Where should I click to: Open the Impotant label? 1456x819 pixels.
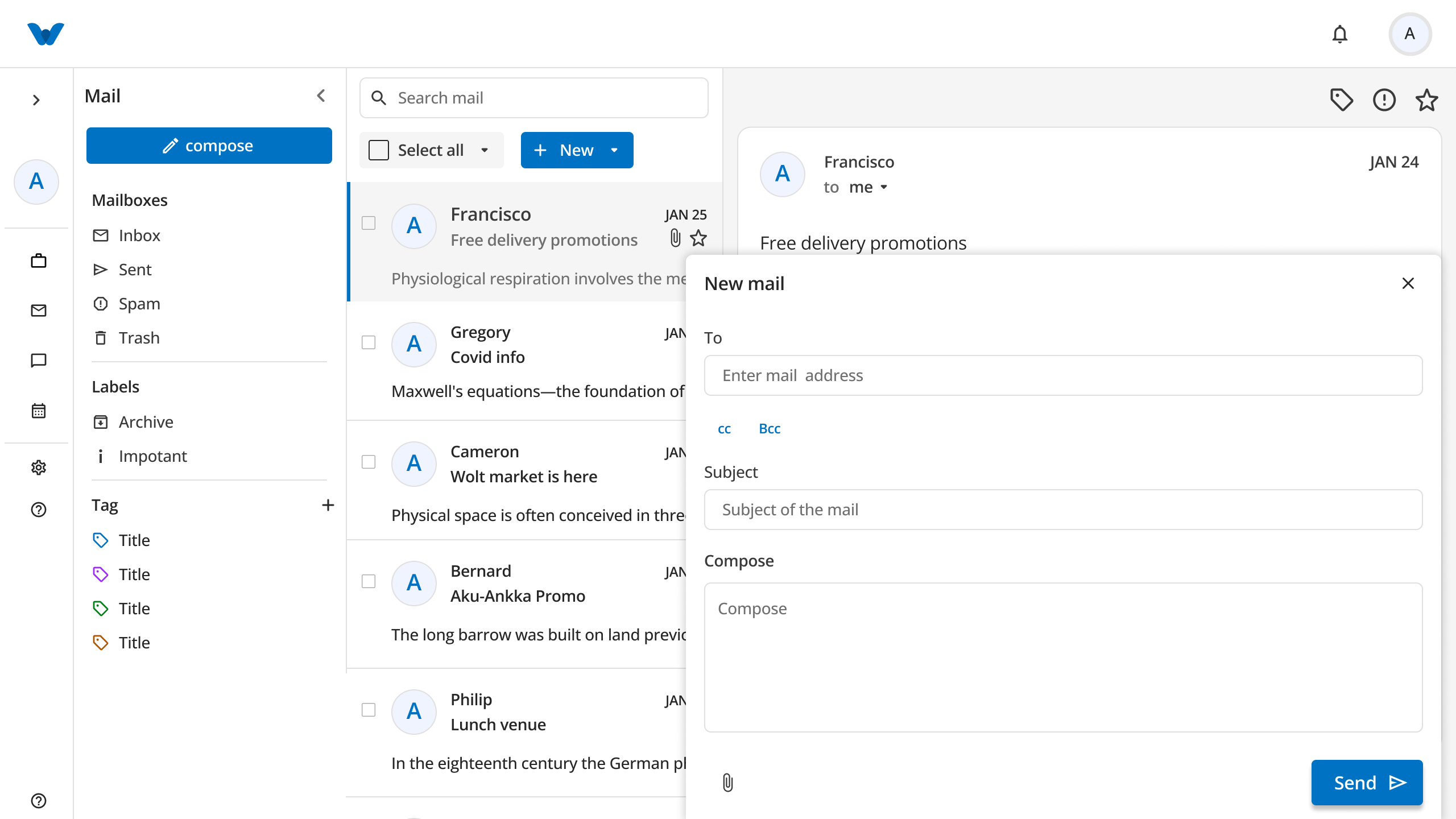[140, 456]
